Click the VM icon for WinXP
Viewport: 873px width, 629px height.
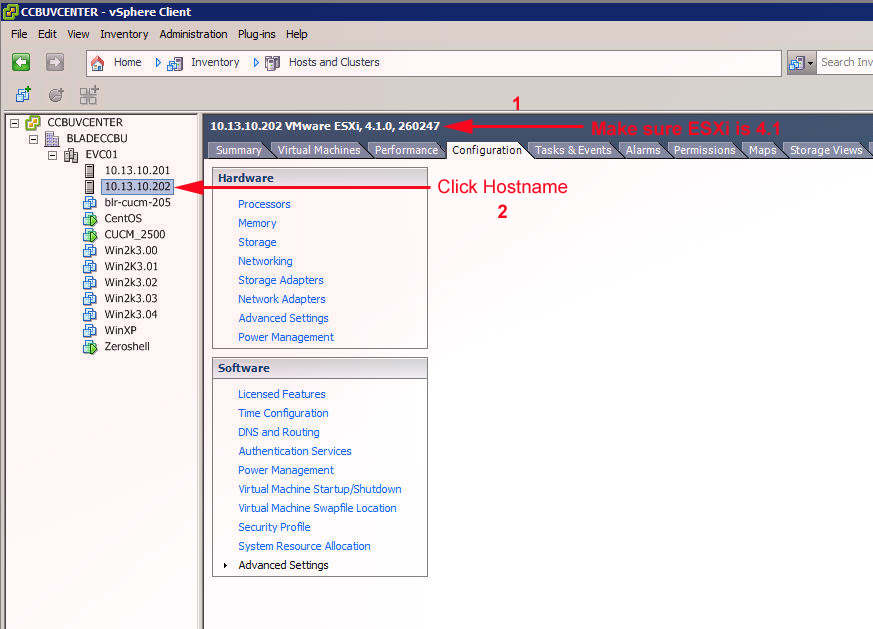point(90,331)
